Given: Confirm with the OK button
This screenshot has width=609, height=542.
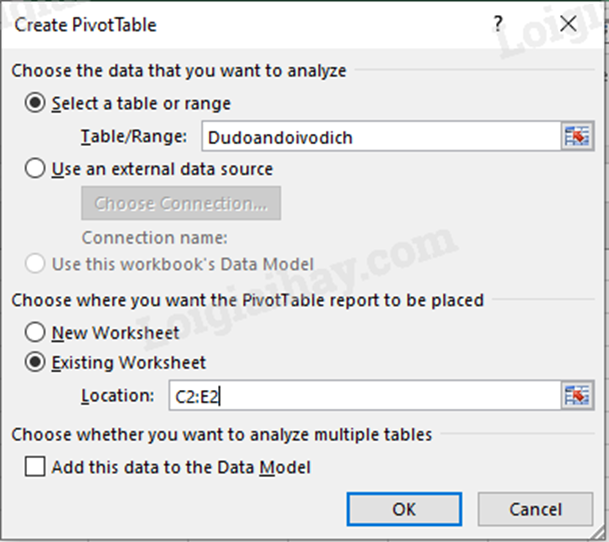Looking at the screenshot, I should (404, 509).
